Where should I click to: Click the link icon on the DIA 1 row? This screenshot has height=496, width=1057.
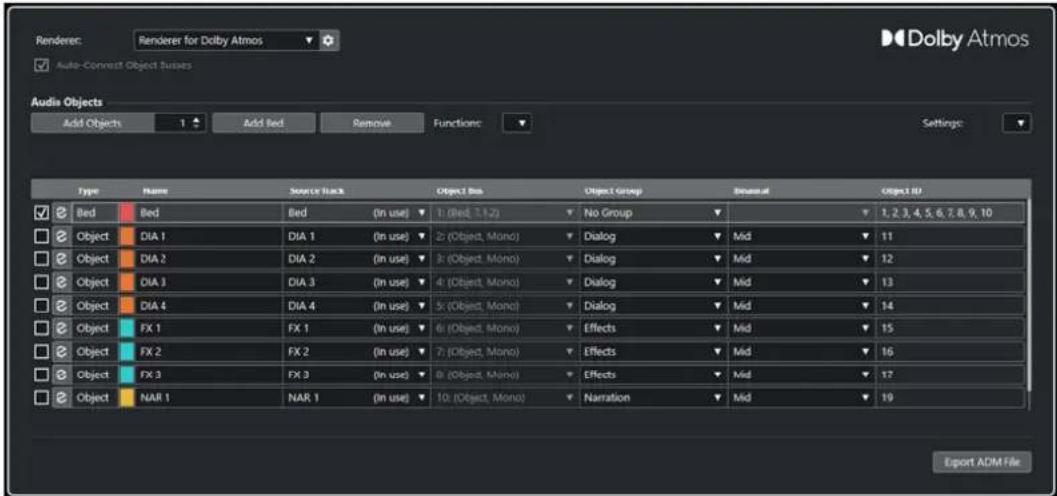62,236
